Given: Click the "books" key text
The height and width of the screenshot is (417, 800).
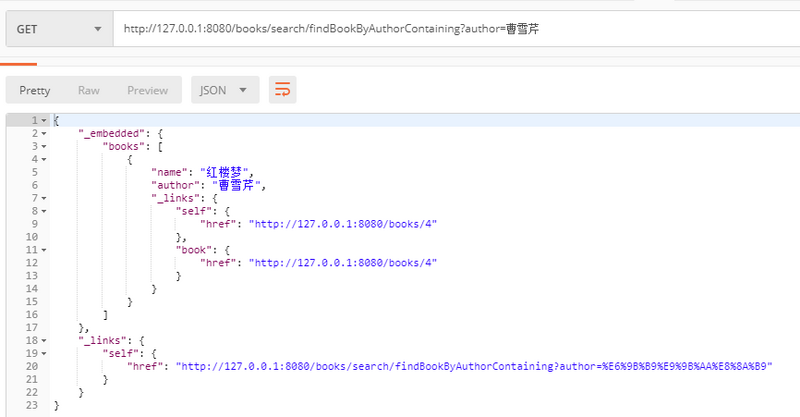Looking at the screenshot, I should [x=123, y=146].
